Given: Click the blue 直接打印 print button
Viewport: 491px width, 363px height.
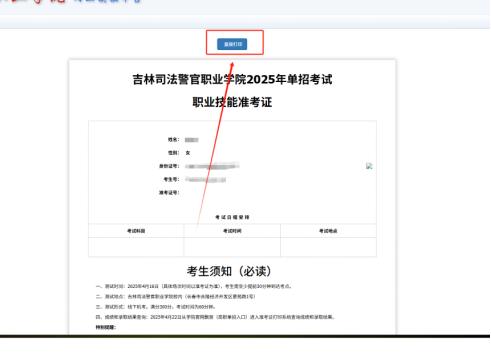Looking at the screenshot, I should tap(232, 44).
